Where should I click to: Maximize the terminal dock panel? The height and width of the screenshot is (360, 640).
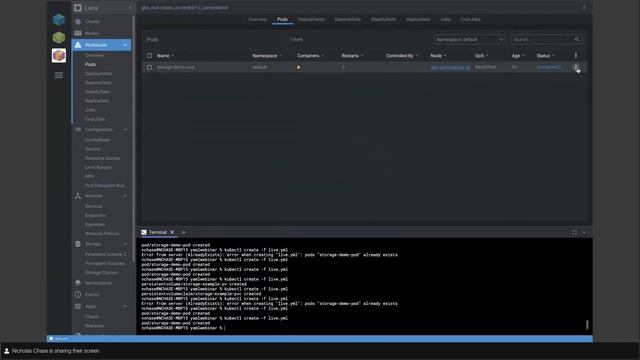click(x=574, y=232)
